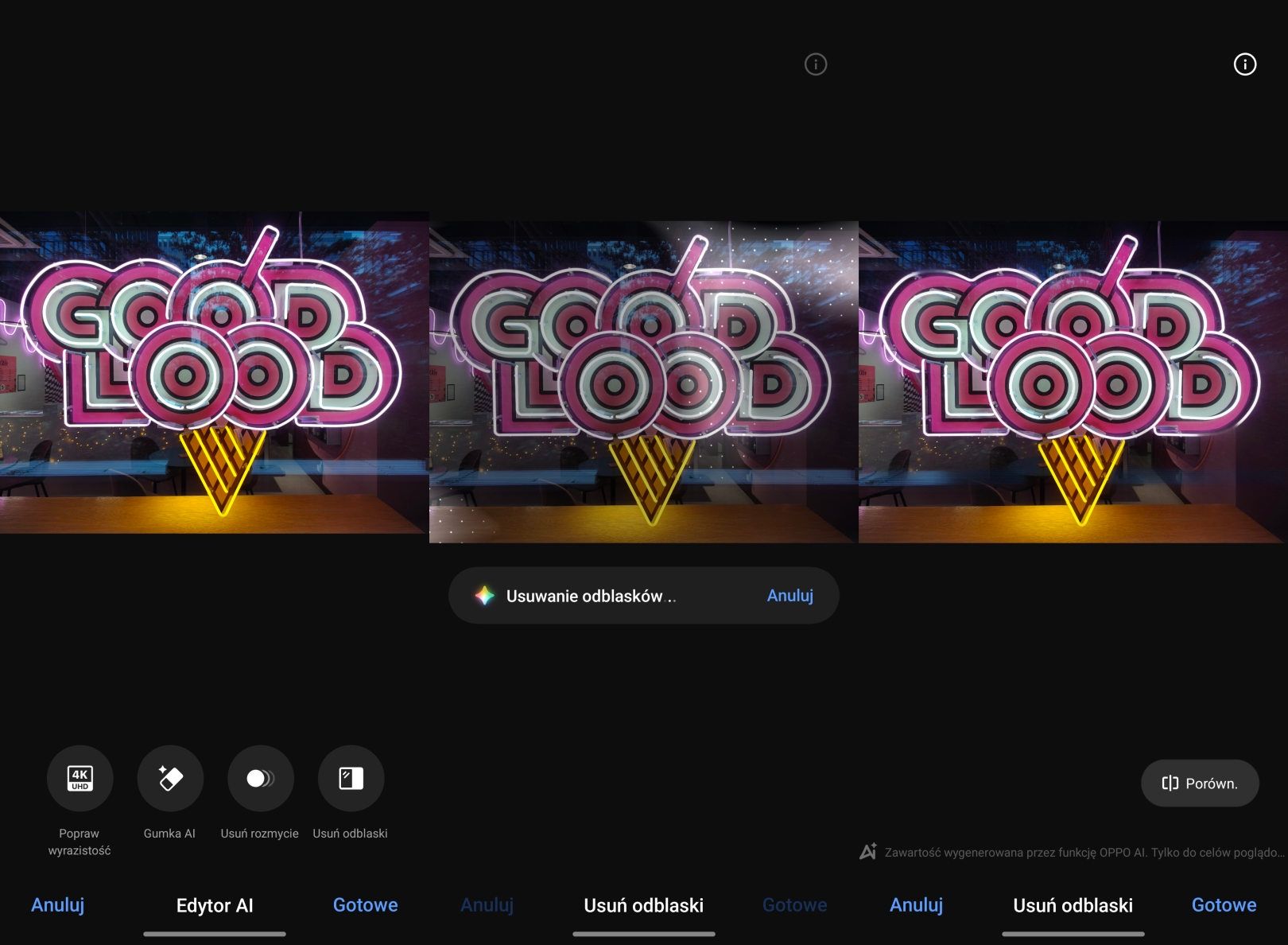Screen dimensions: 1288x945
Task: Tap the dimmed Gotowe in the middle panel
Action: 795,905
